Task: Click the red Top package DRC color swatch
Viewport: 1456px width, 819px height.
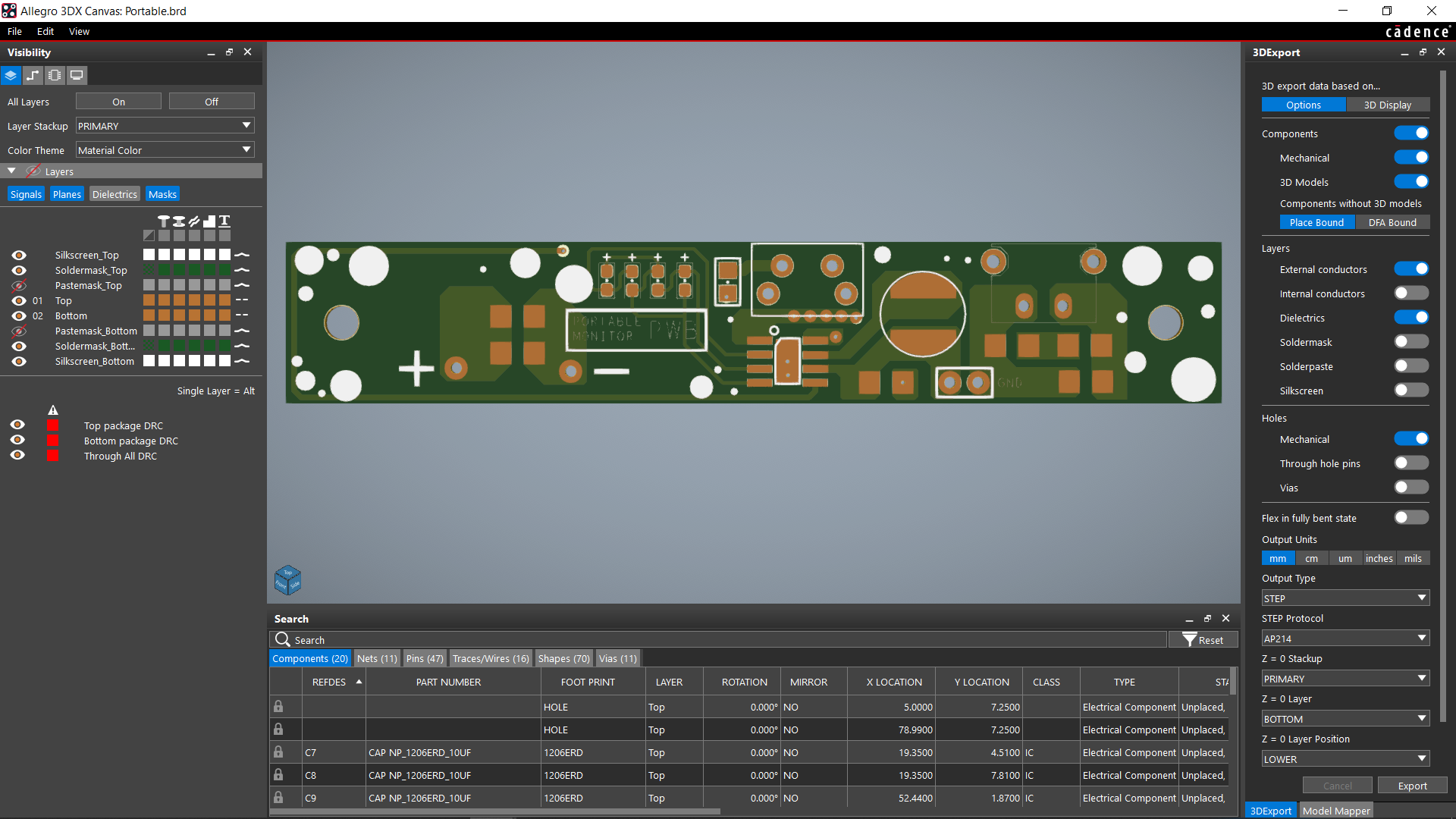Action: click(x=53, y=425)
